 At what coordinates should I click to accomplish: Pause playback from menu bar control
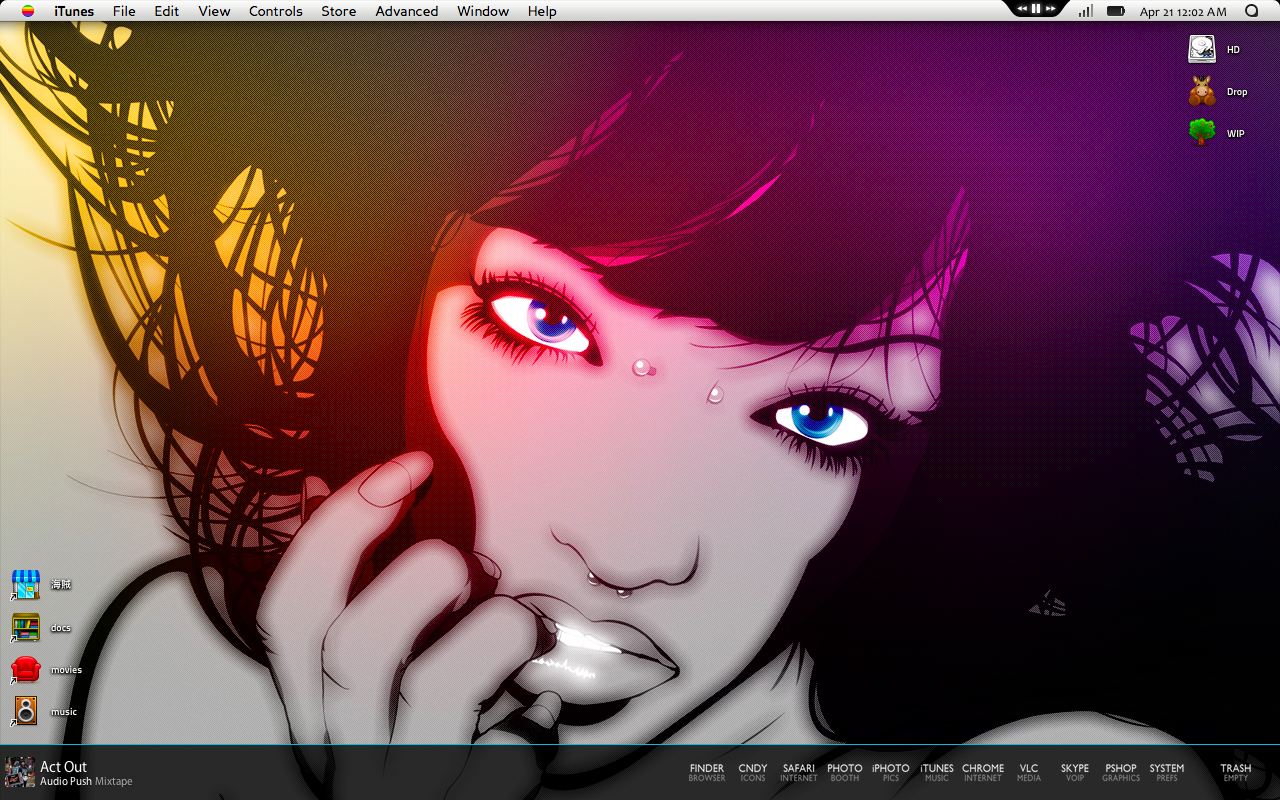1036,8
